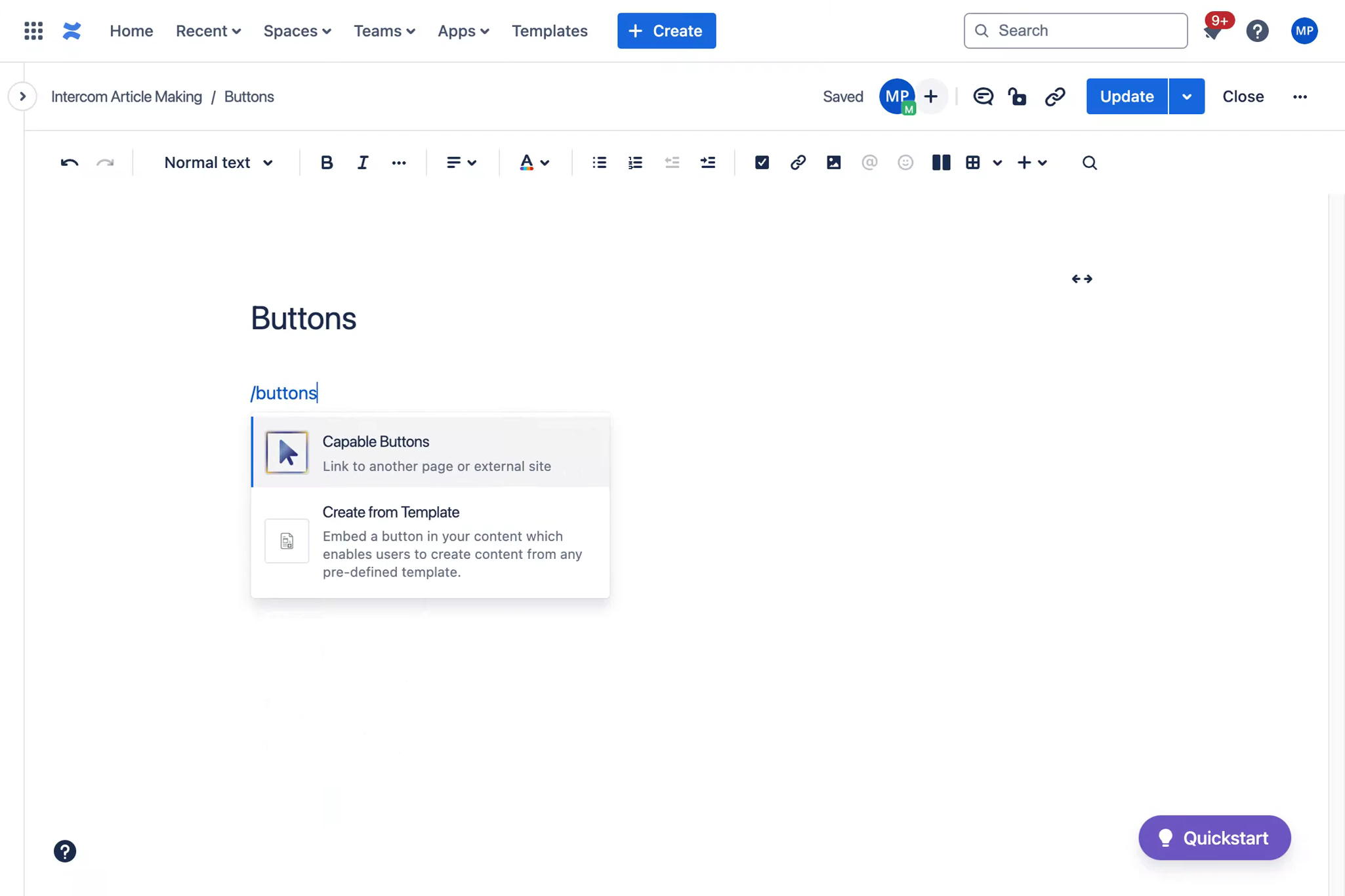Open the notifications bell

[1212, 31]
